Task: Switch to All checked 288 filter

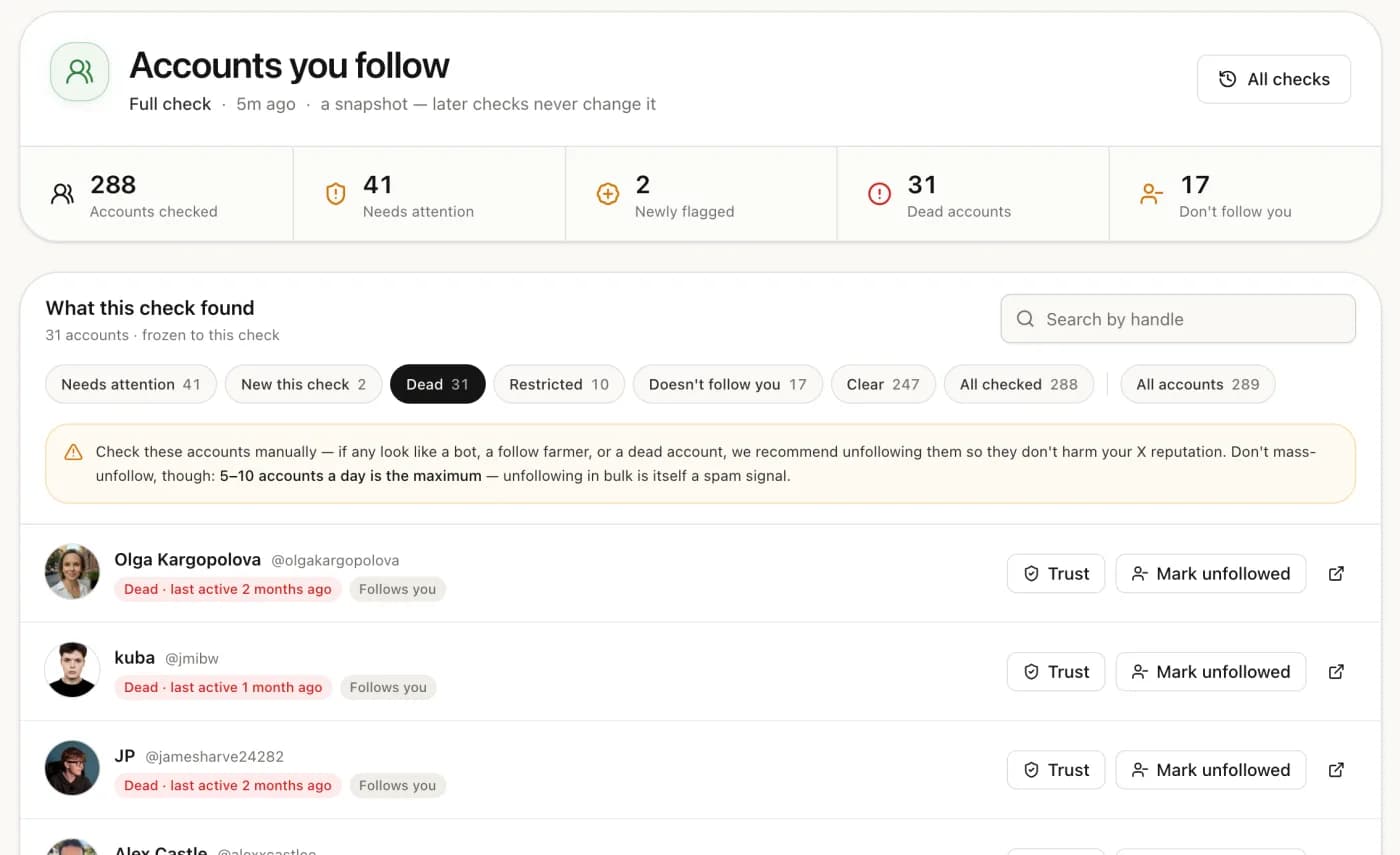Action: (x=1019, y=384)
